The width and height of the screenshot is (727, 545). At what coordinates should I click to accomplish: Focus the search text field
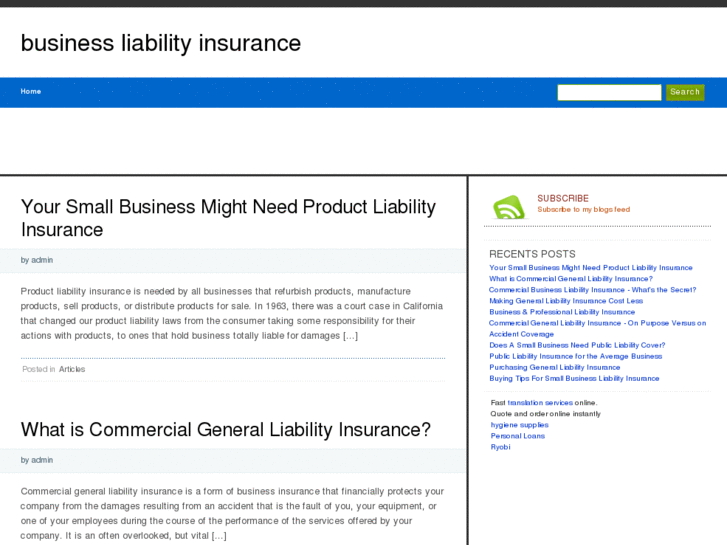tap(609, 92)
